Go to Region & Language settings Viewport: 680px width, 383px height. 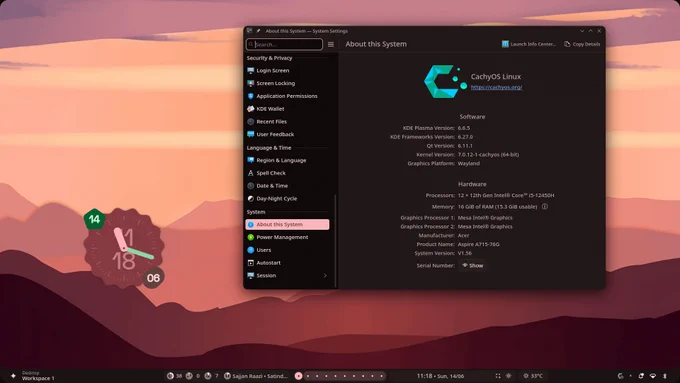pyautogui.click(x=287, y=160)
